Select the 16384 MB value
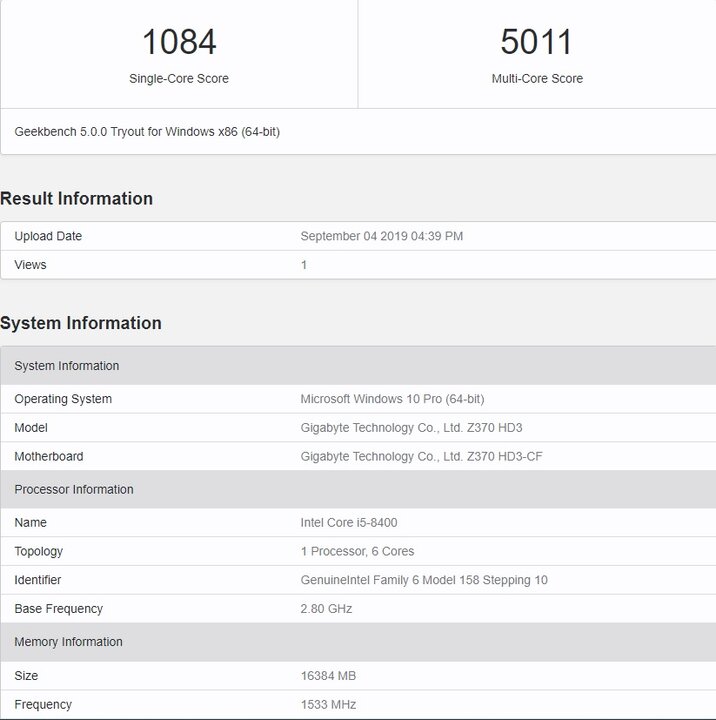Screen dimensions: 716x720 328,675
